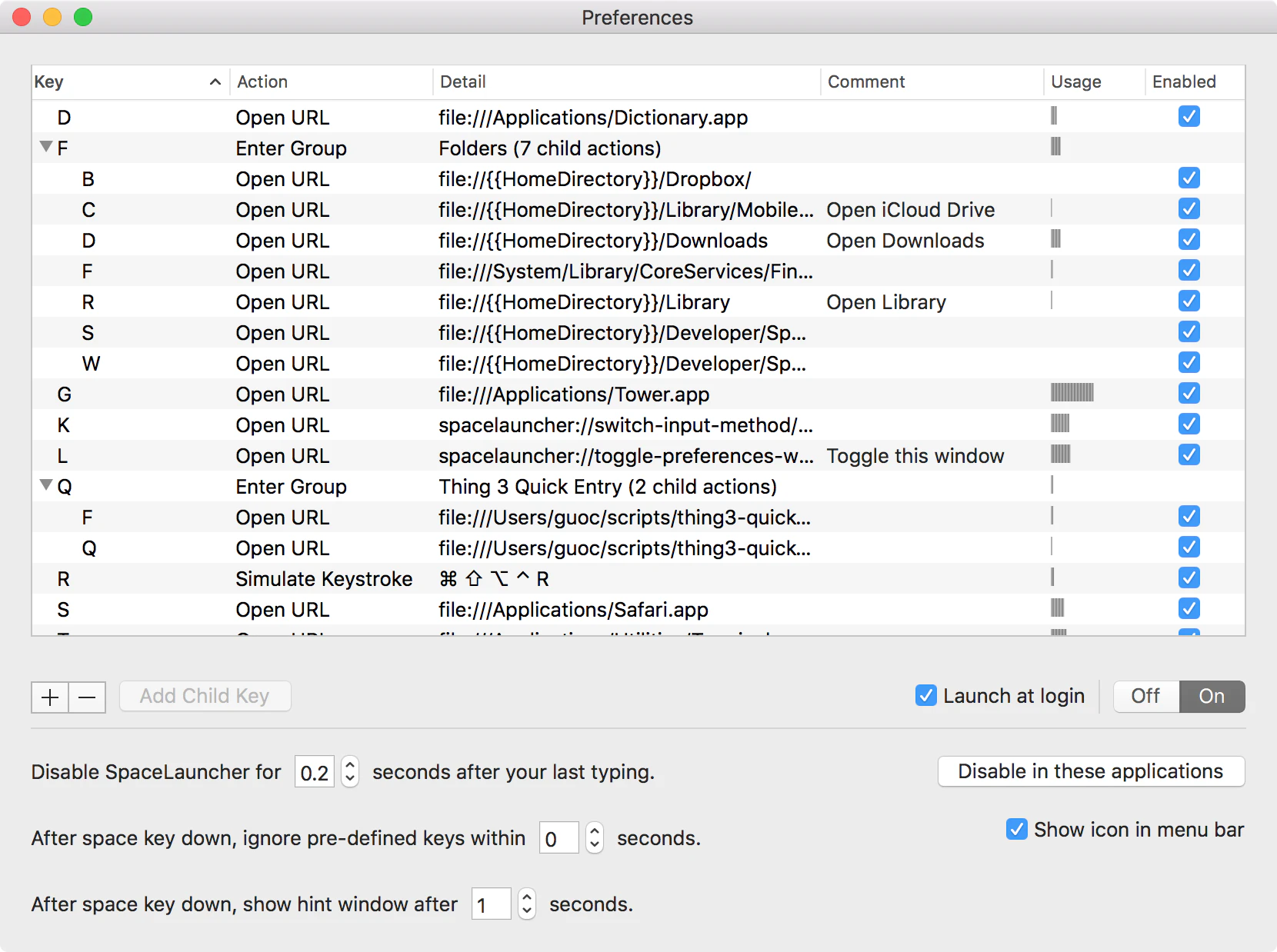Image resolution: width=1277 pixels, height=952 pixels.
Task: Collapse the Thing 3 Quick Entry group
Action: 45,486
